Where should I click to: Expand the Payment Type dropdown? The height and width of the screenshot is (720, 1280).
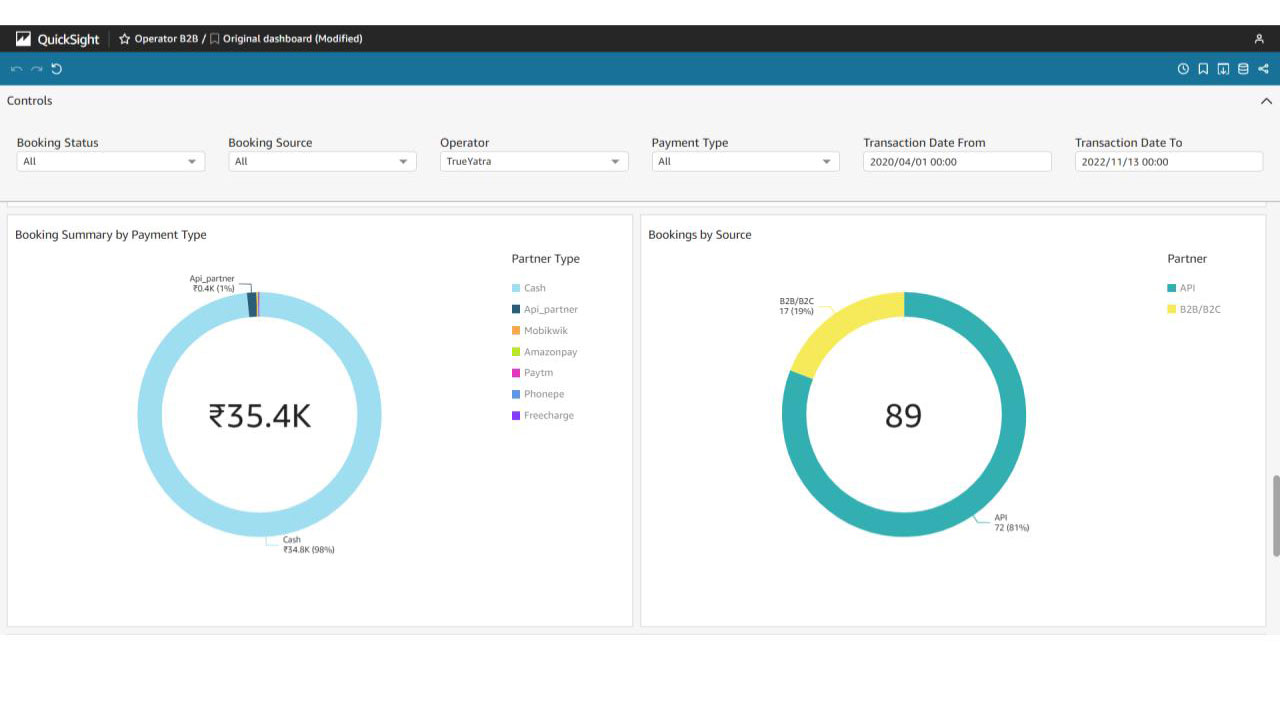(x=745, y=162)
